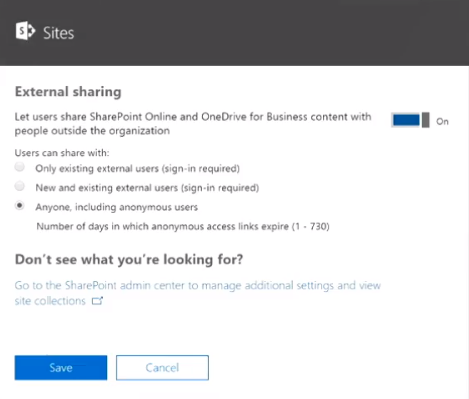Save the external sharing settings
Viewport: 469px width, 399px height.
click(x=61, y=368)
